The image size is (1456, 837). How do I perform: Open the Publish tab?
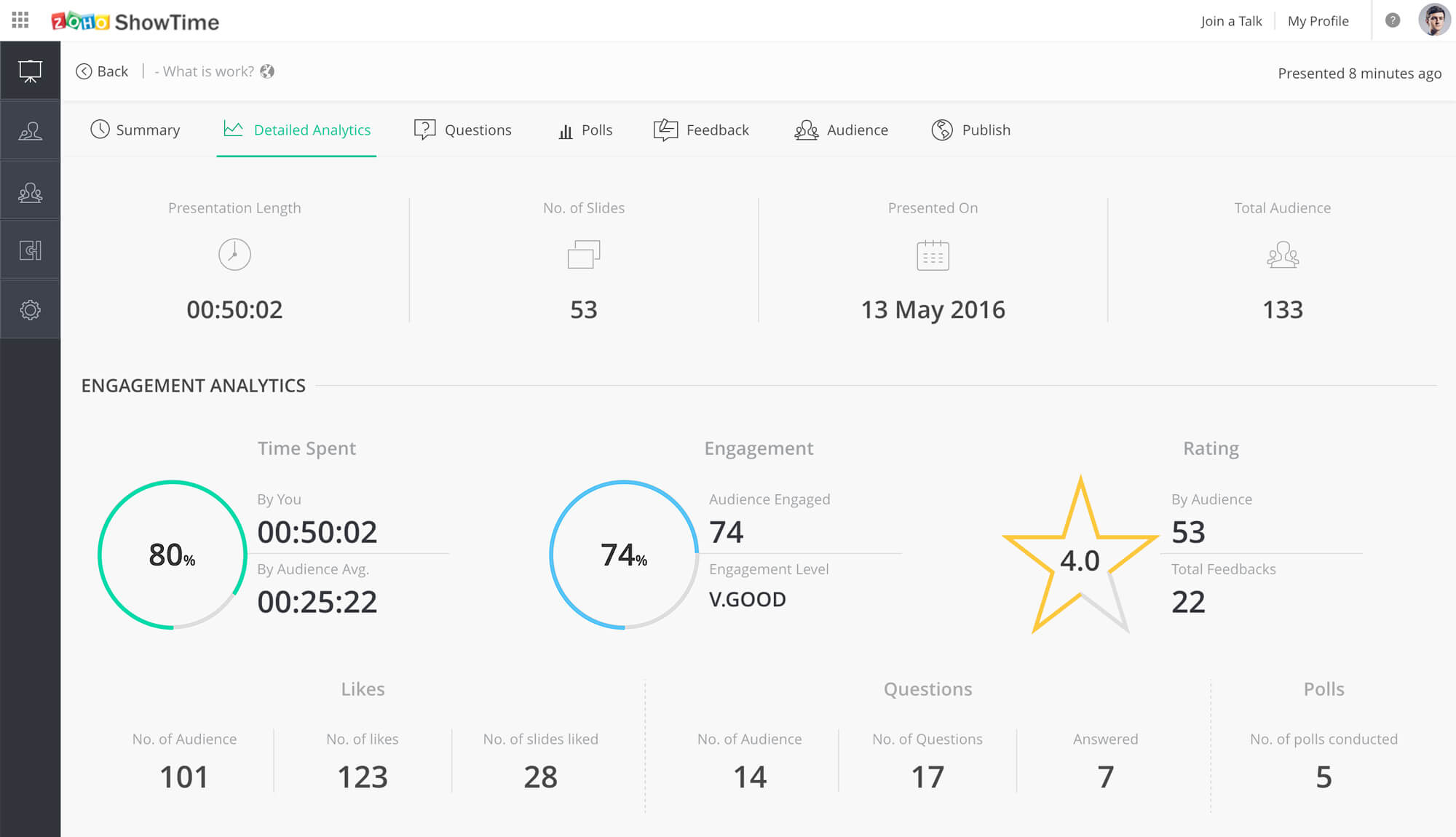971,130
